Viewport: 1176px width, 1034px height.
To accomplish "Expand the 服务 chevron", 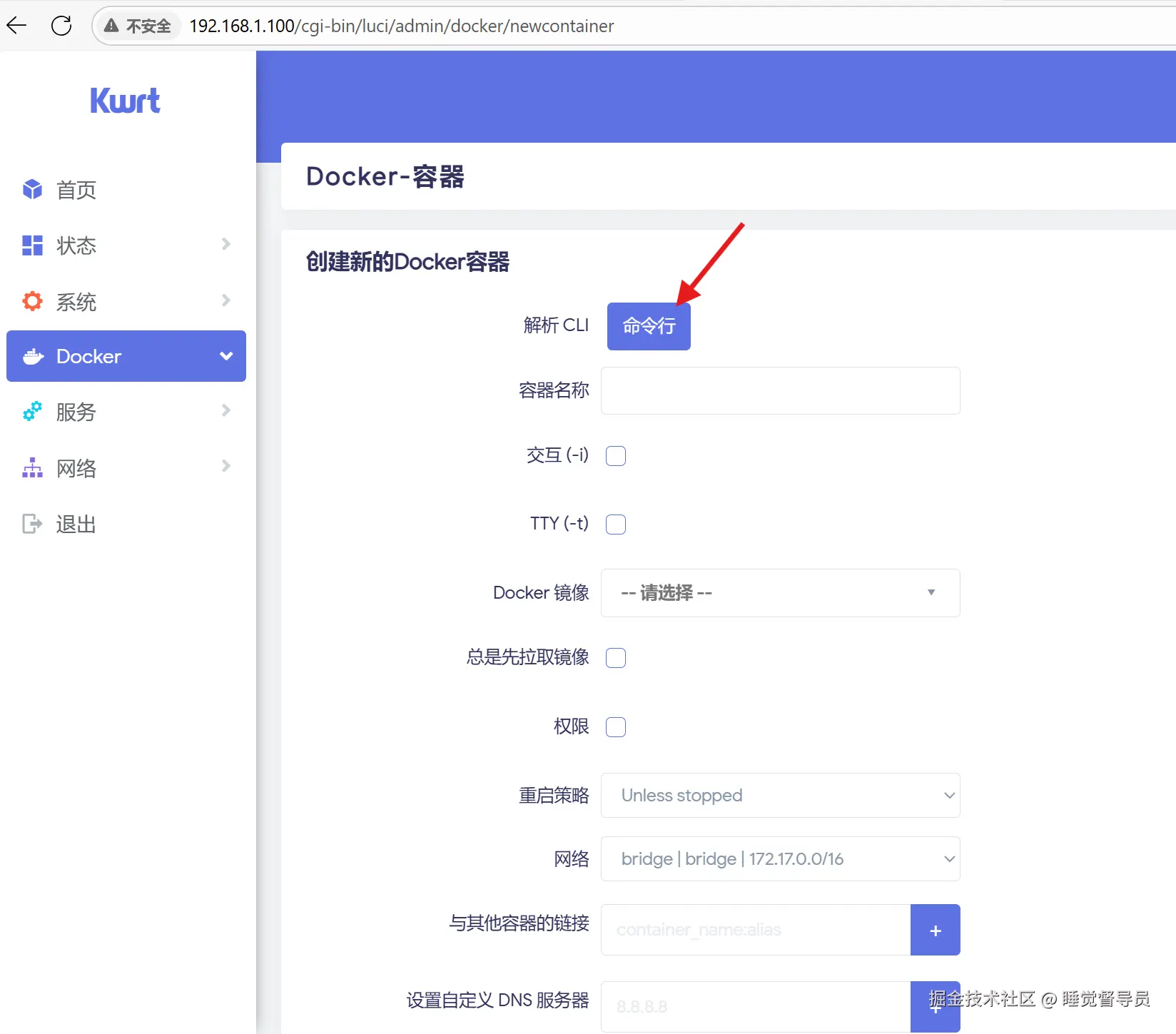I will (x=226, y=410).
